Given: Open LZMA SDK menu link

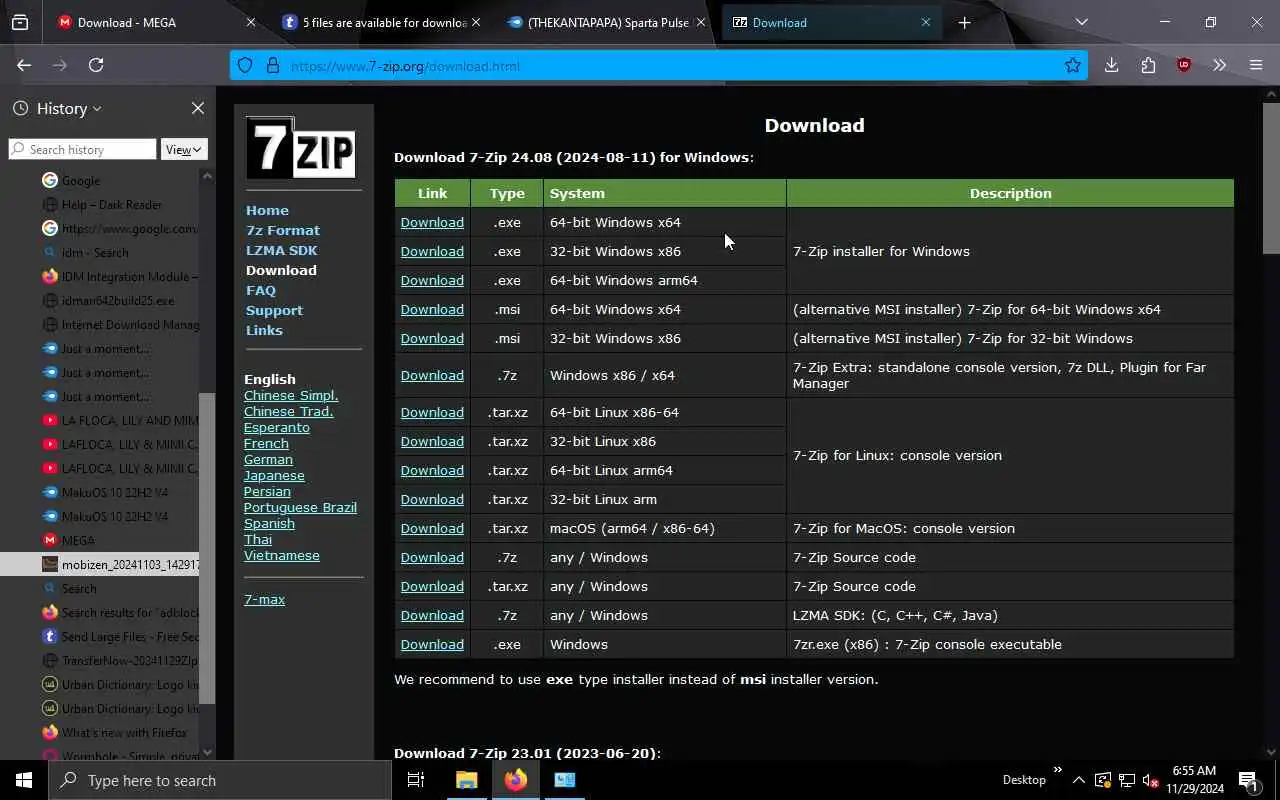Looking at the screenshot, I should 282,250.
